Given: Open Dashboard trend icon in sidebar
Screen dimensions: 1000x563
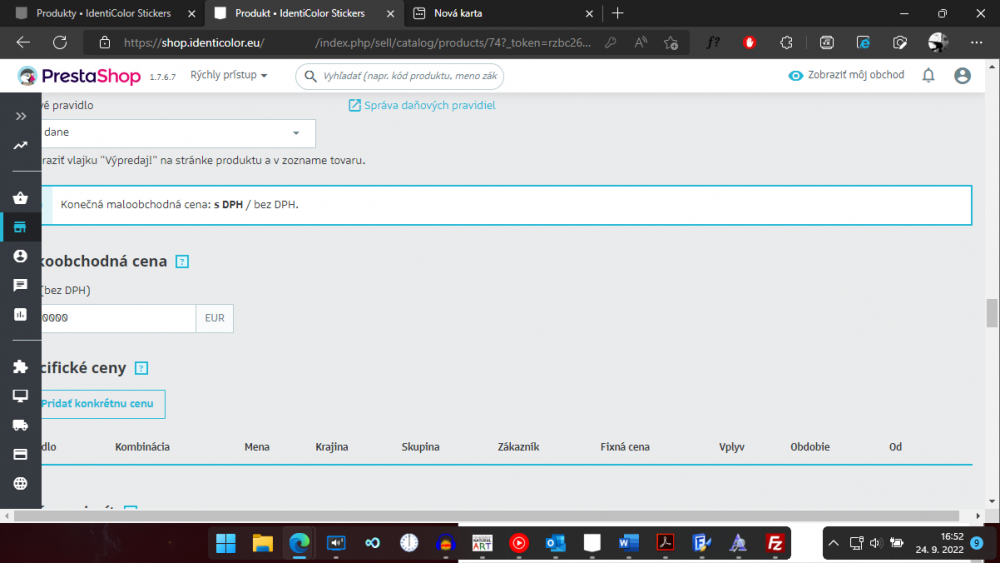Looking at the screenshot, I should pos(20,145).
